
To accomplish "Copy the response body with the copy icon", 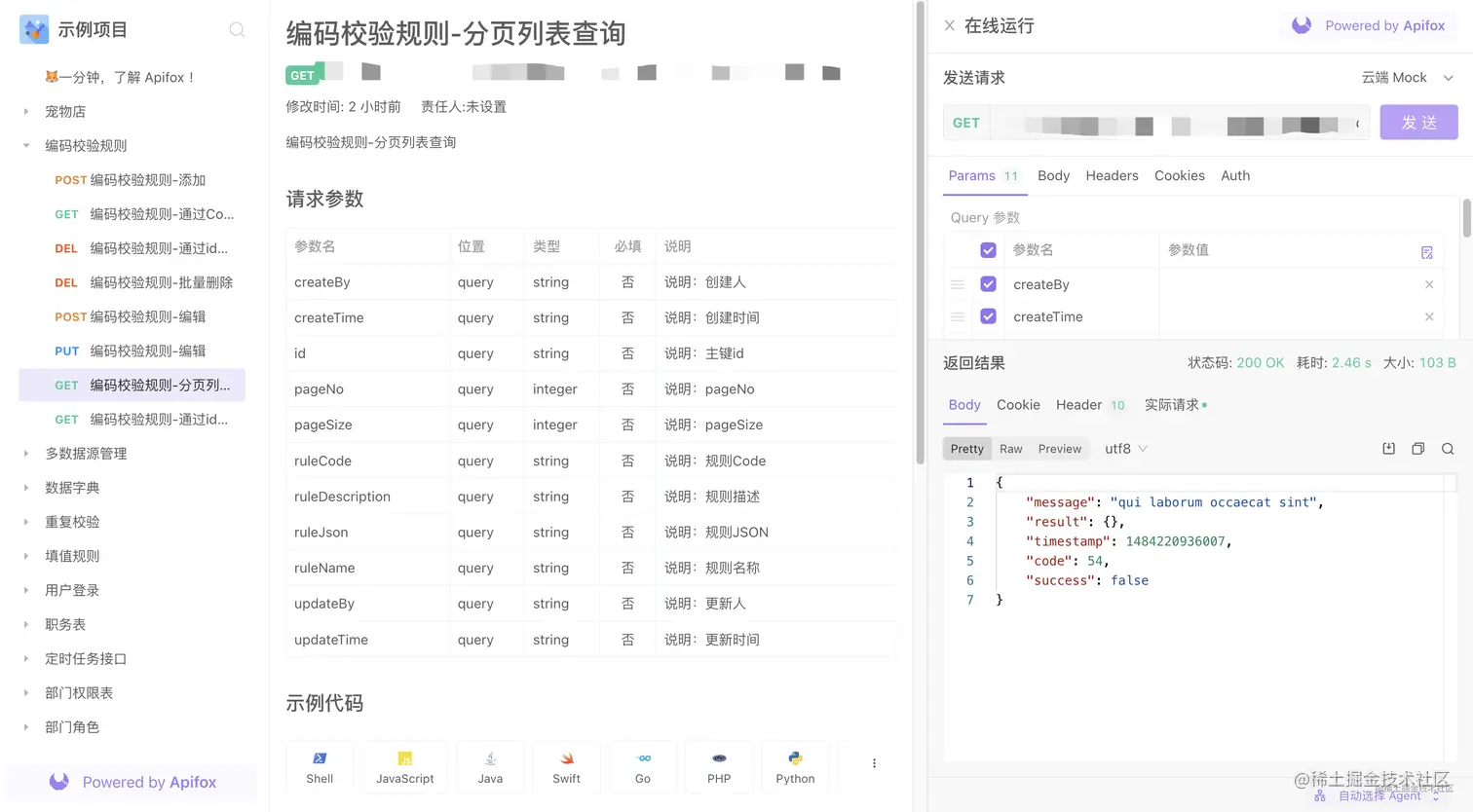I will 1418,449.
